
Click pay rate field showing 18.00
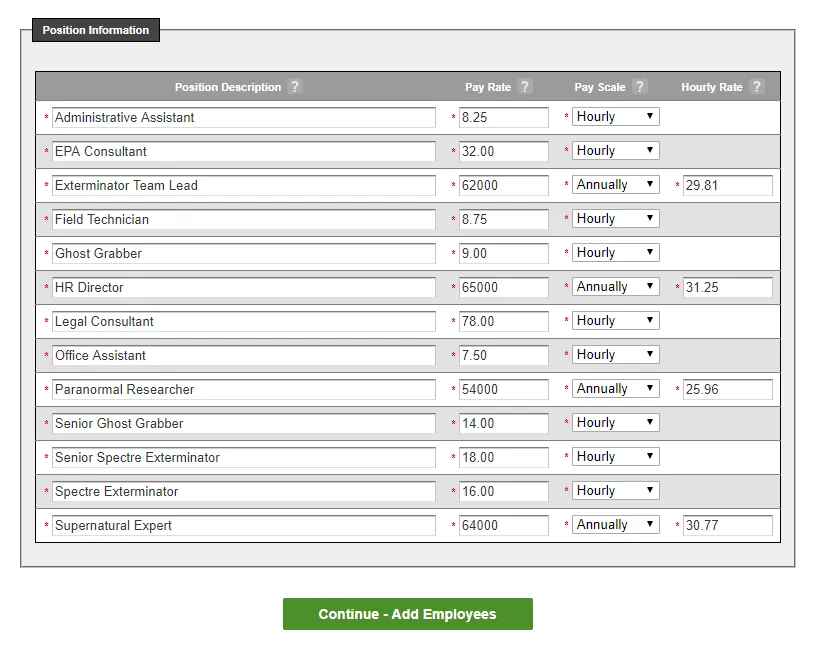504,458
